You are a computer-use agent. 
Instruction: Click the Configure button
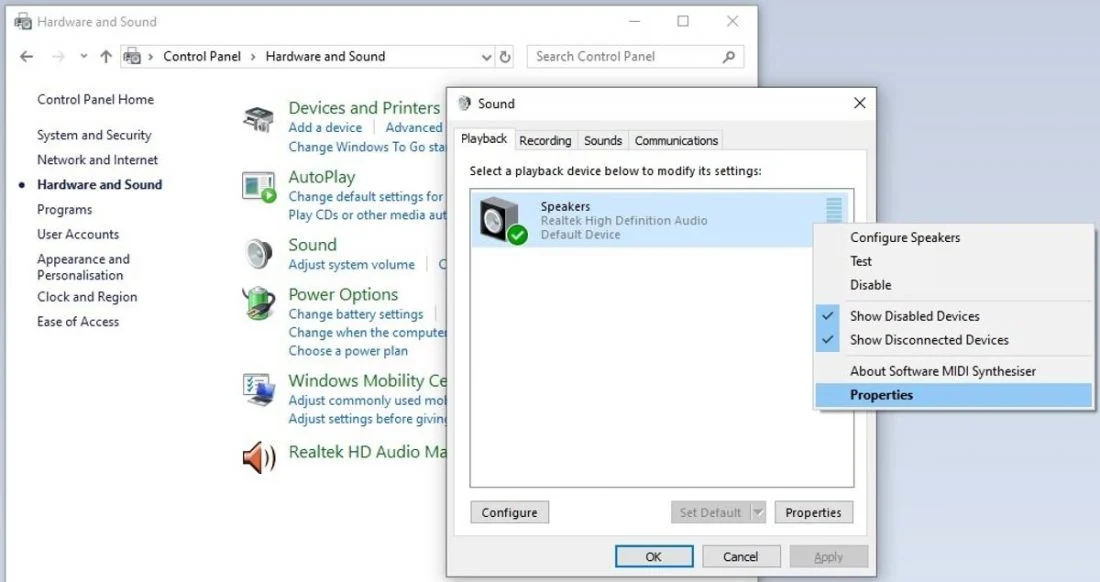coord(510,513)
